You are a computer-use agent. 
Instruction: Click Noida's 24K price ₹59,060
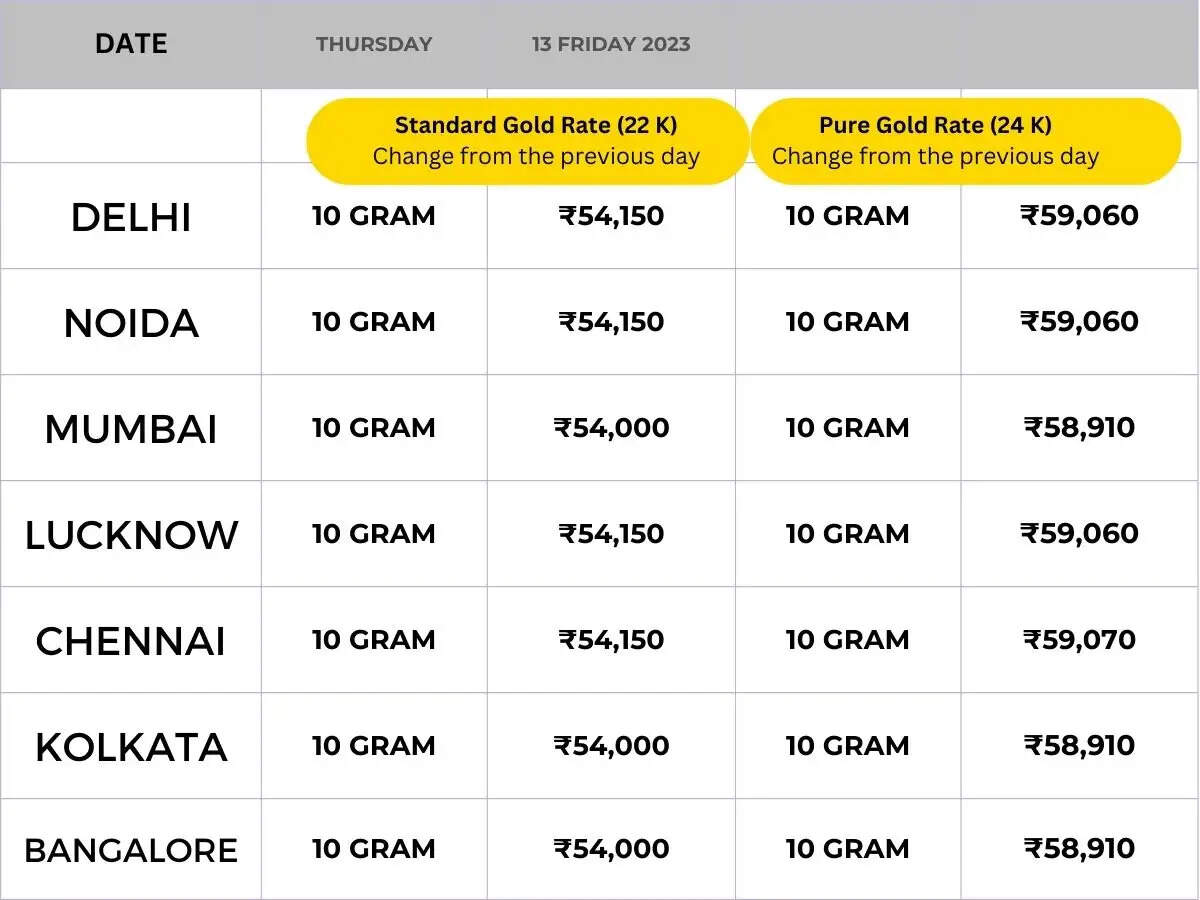point(1079,322)
